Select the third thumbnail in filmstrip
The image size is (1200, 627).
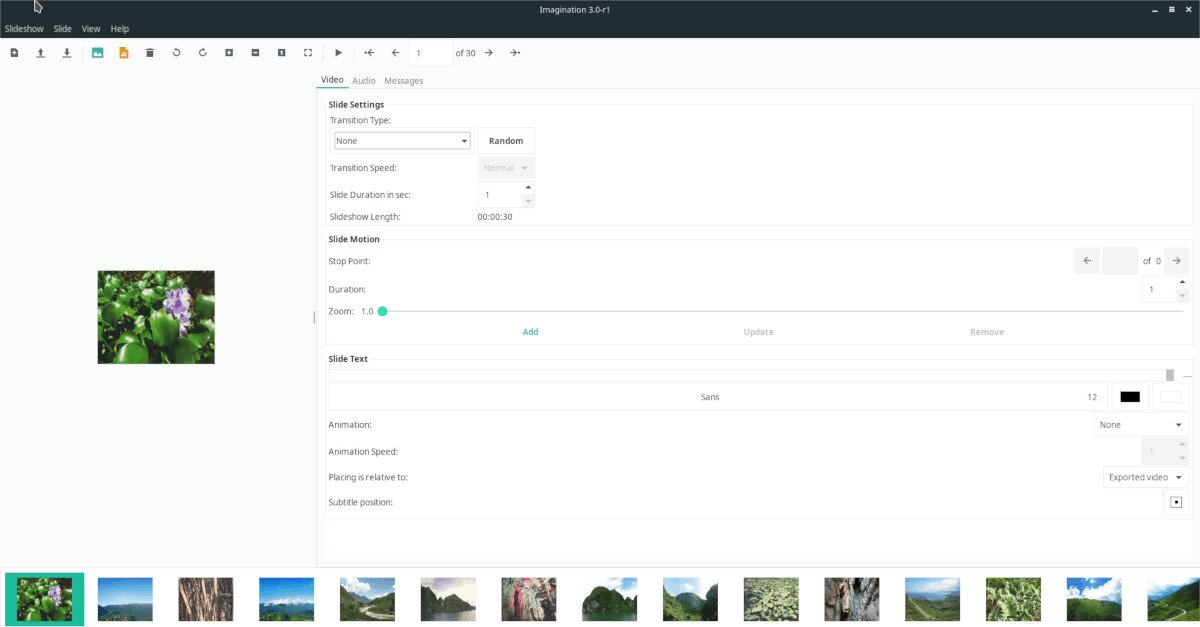tap(206, 599)
